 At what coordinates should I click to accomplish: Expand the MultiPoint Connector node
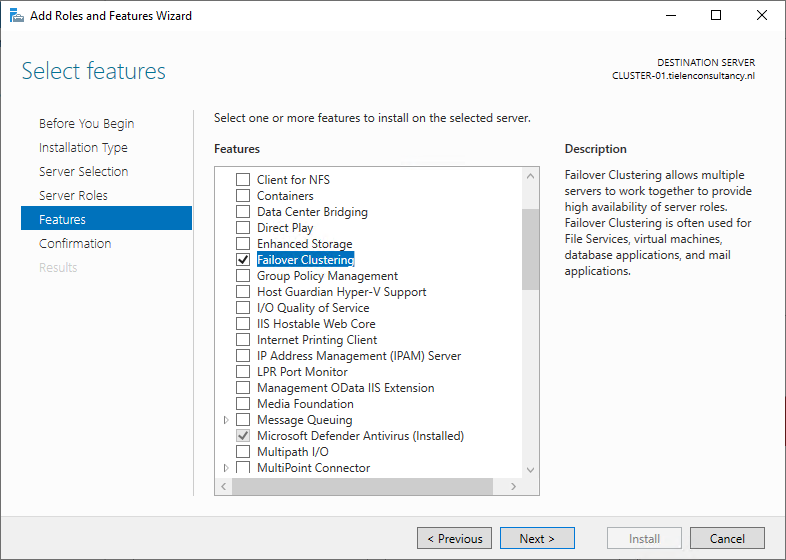click(x=226, y=468)
